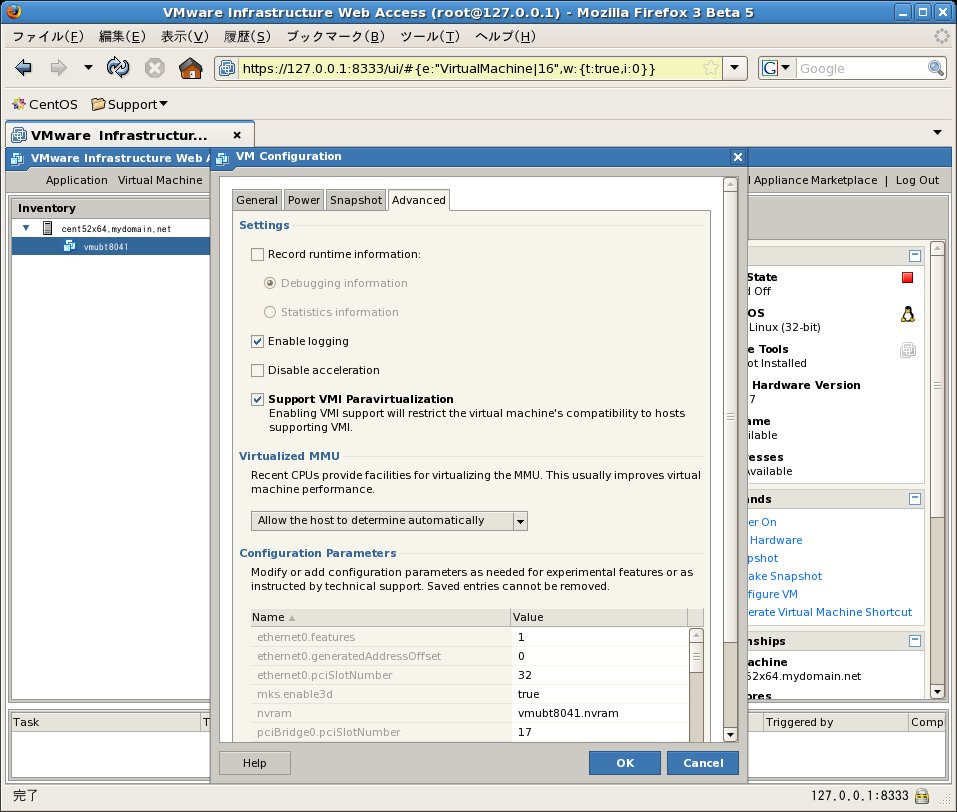Click the Virtual Appliance Marketplace link

click(812, 180)
